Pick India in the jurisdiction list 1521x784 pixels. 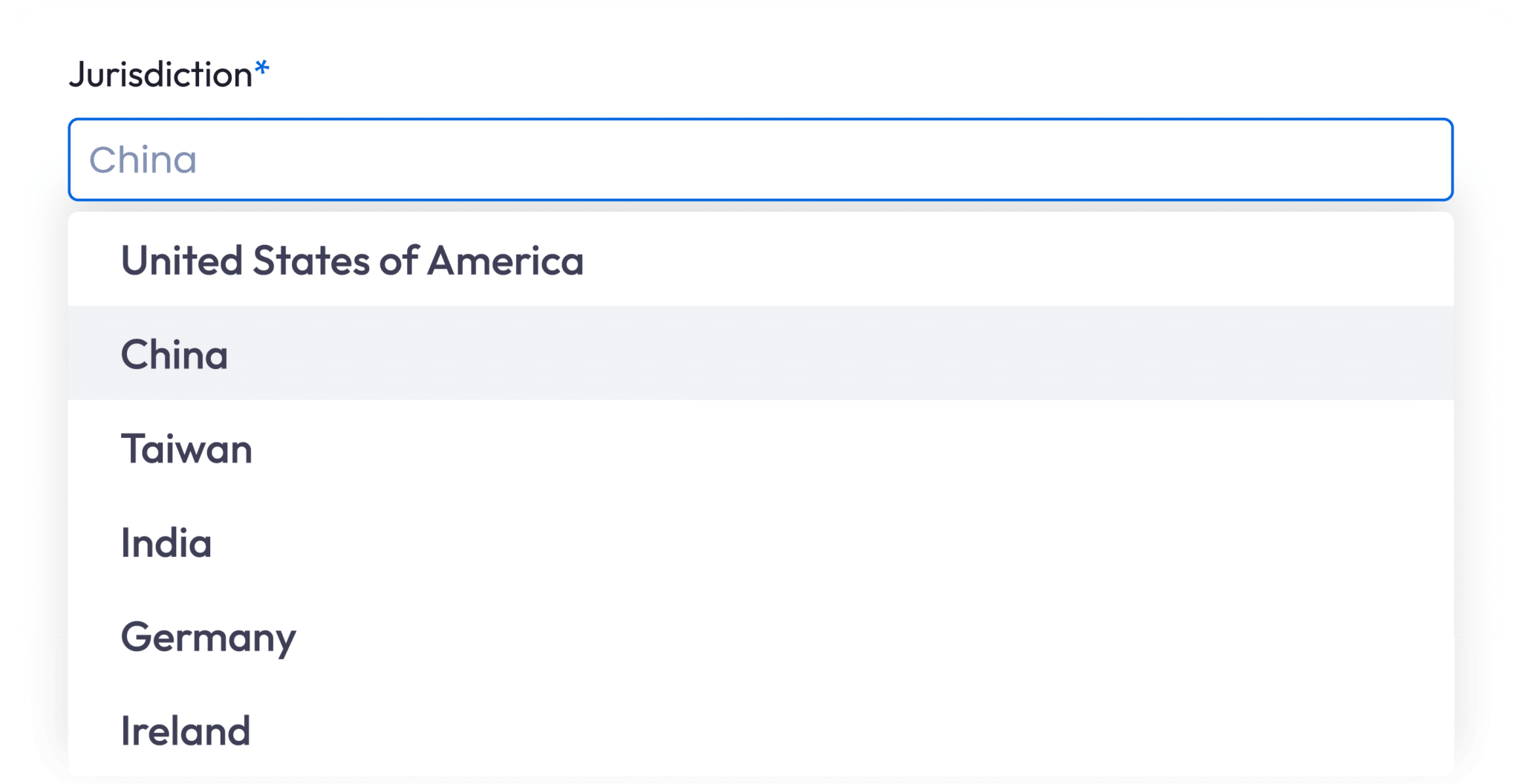tap(166, 543)
